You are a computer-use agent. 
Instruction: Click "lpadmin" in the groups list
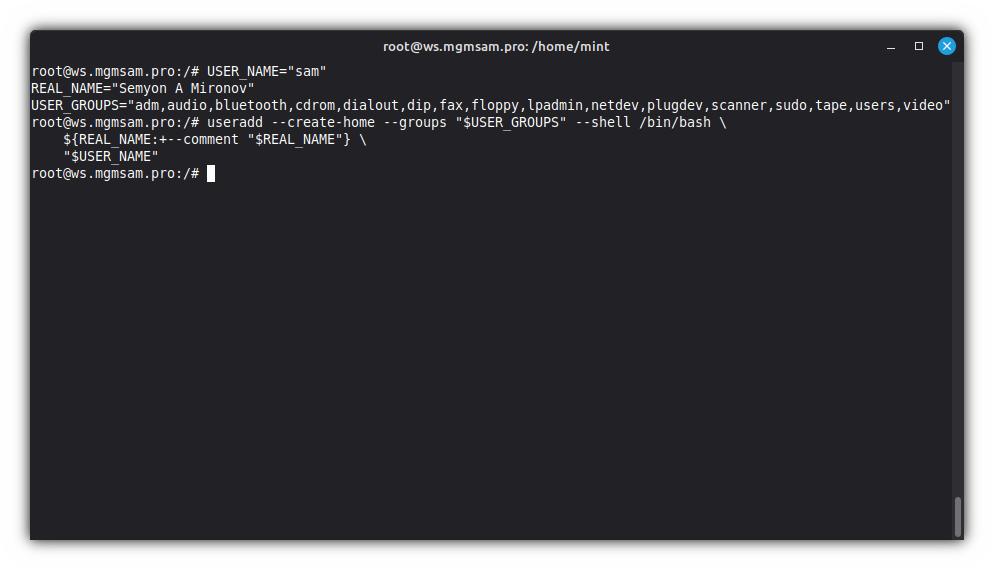click(x=555, y=105)
